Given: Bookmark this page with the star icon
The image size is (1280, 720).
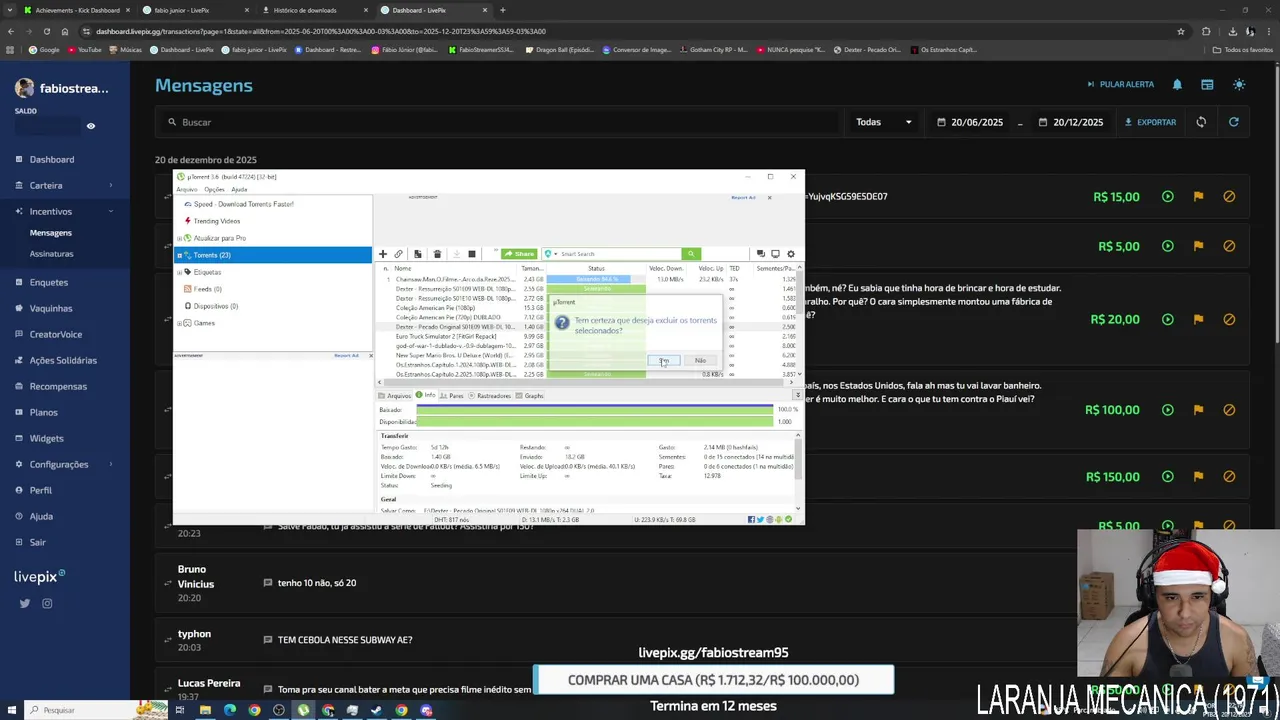Looking at the screenshot, I should [x=1181, y=31].
